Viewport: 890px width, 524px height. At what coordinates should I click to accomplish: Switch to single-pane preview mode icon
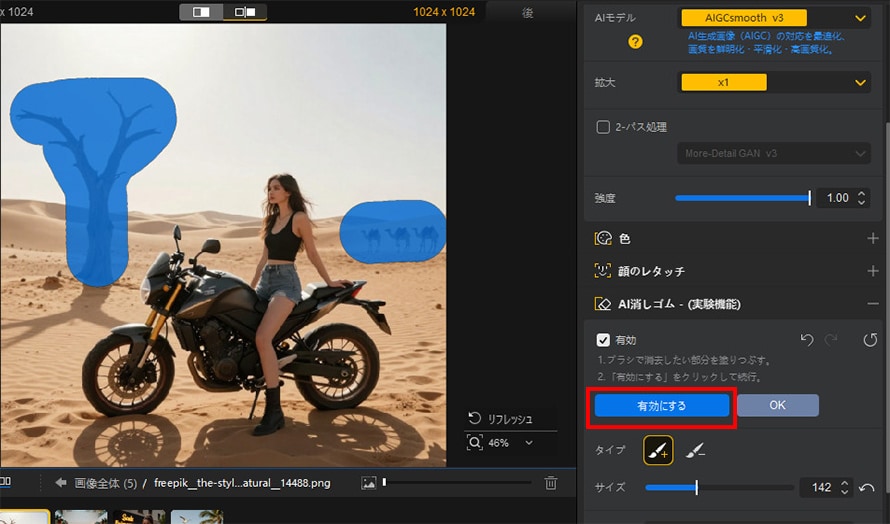pos(201,12)
